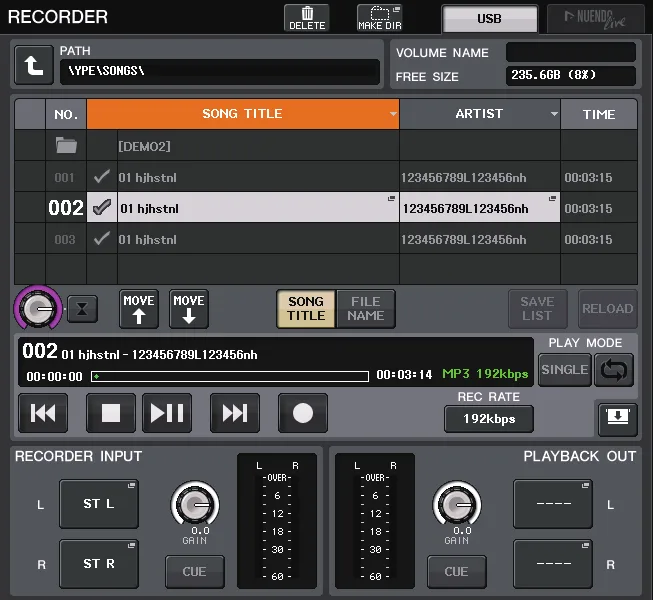Click the playback out level meter

tap(375, 520)
